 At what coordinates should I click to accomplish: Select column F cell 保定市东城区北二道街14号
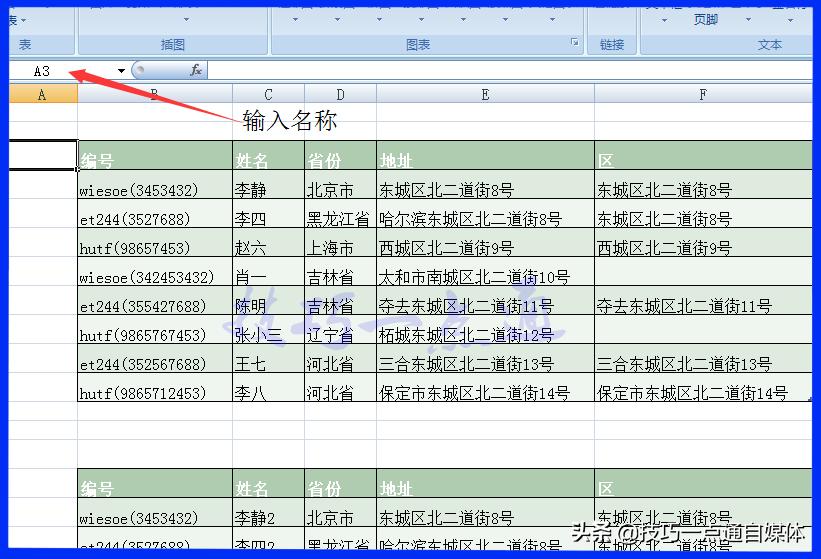coord(703,387)
